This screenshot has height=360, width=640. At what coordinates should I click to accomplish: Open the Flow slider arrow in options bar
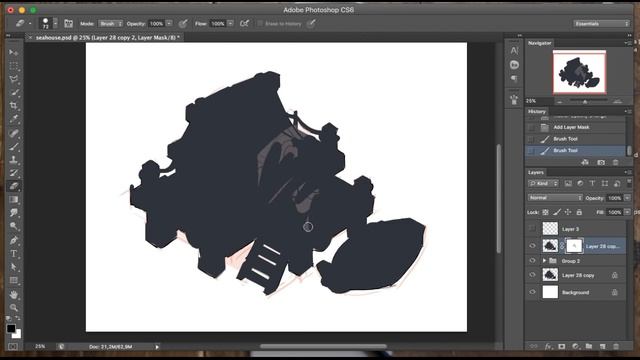click(230, 24)
